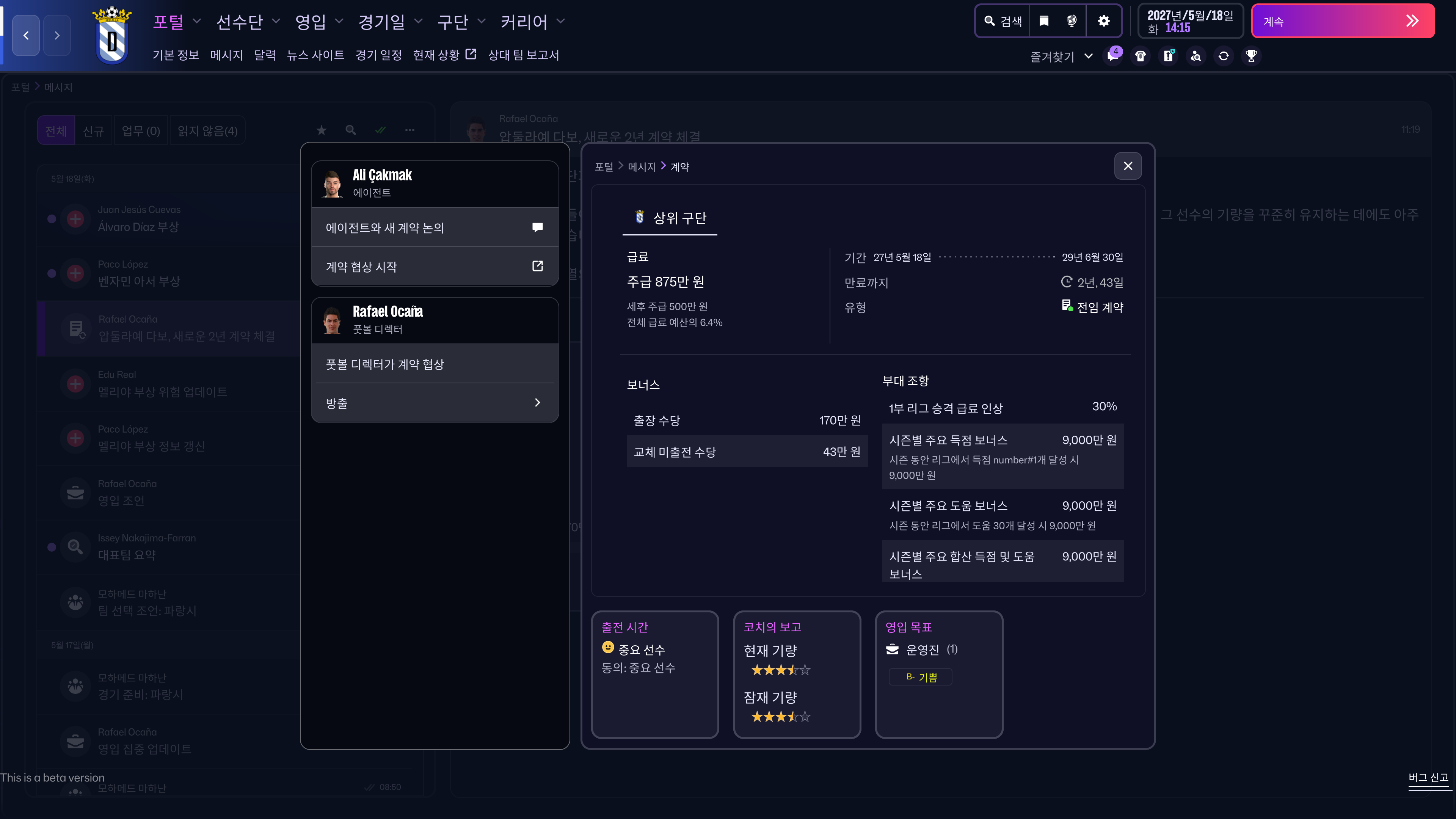Open the messages inbox icon with badge

(x=1113, y=56)
